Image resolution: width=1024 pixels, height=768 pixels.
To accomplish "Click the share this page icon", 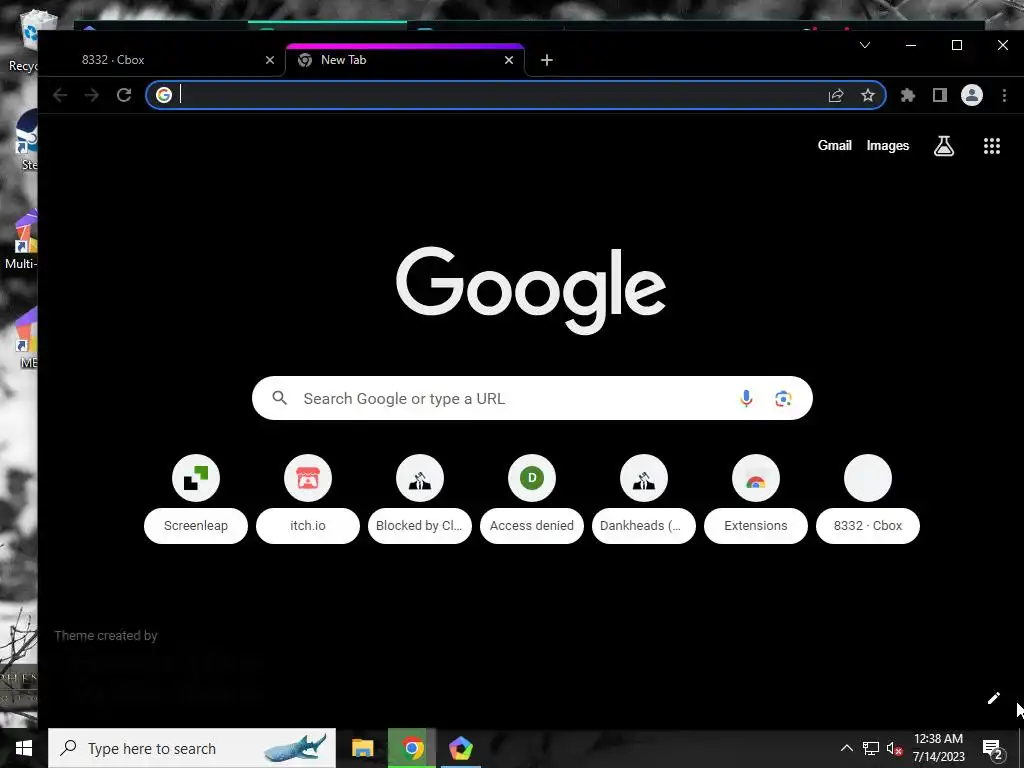I will click(836, 95).
